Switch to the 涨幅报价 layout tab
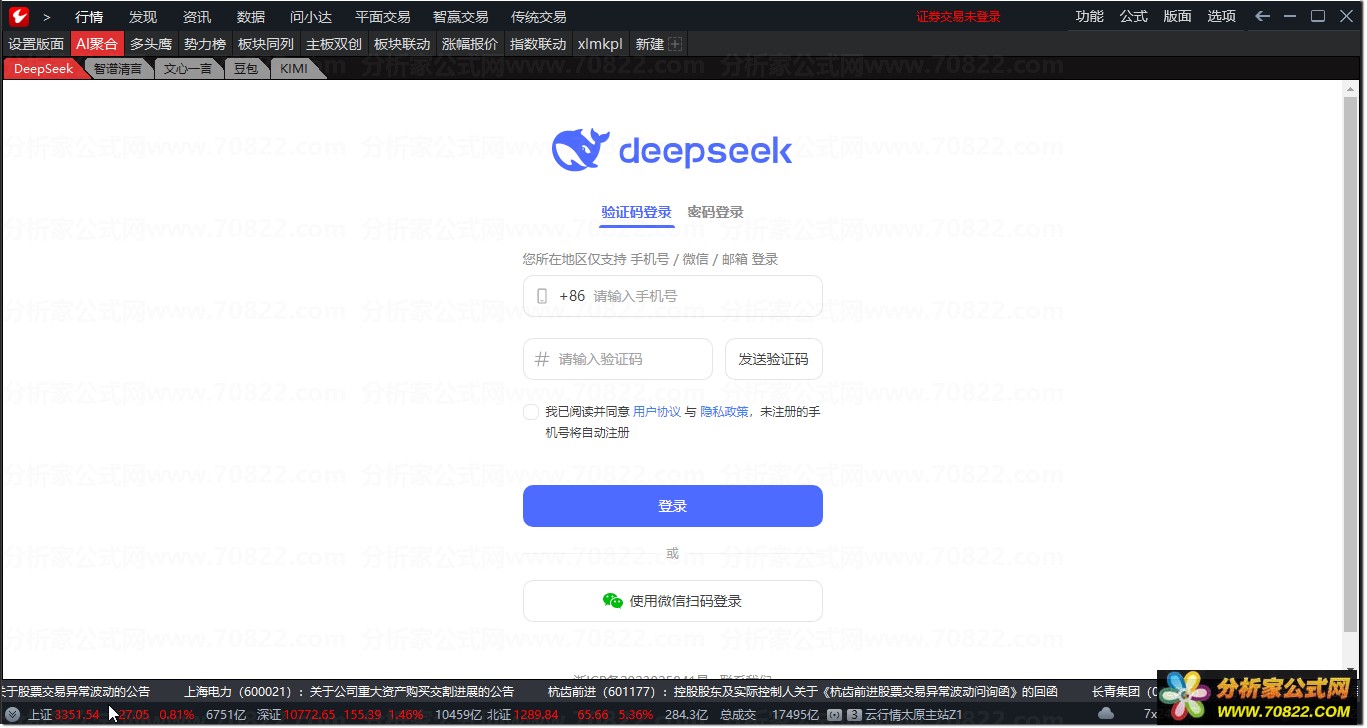The image size is (1367, 728). pyautogui.click(x=470, y=44)
